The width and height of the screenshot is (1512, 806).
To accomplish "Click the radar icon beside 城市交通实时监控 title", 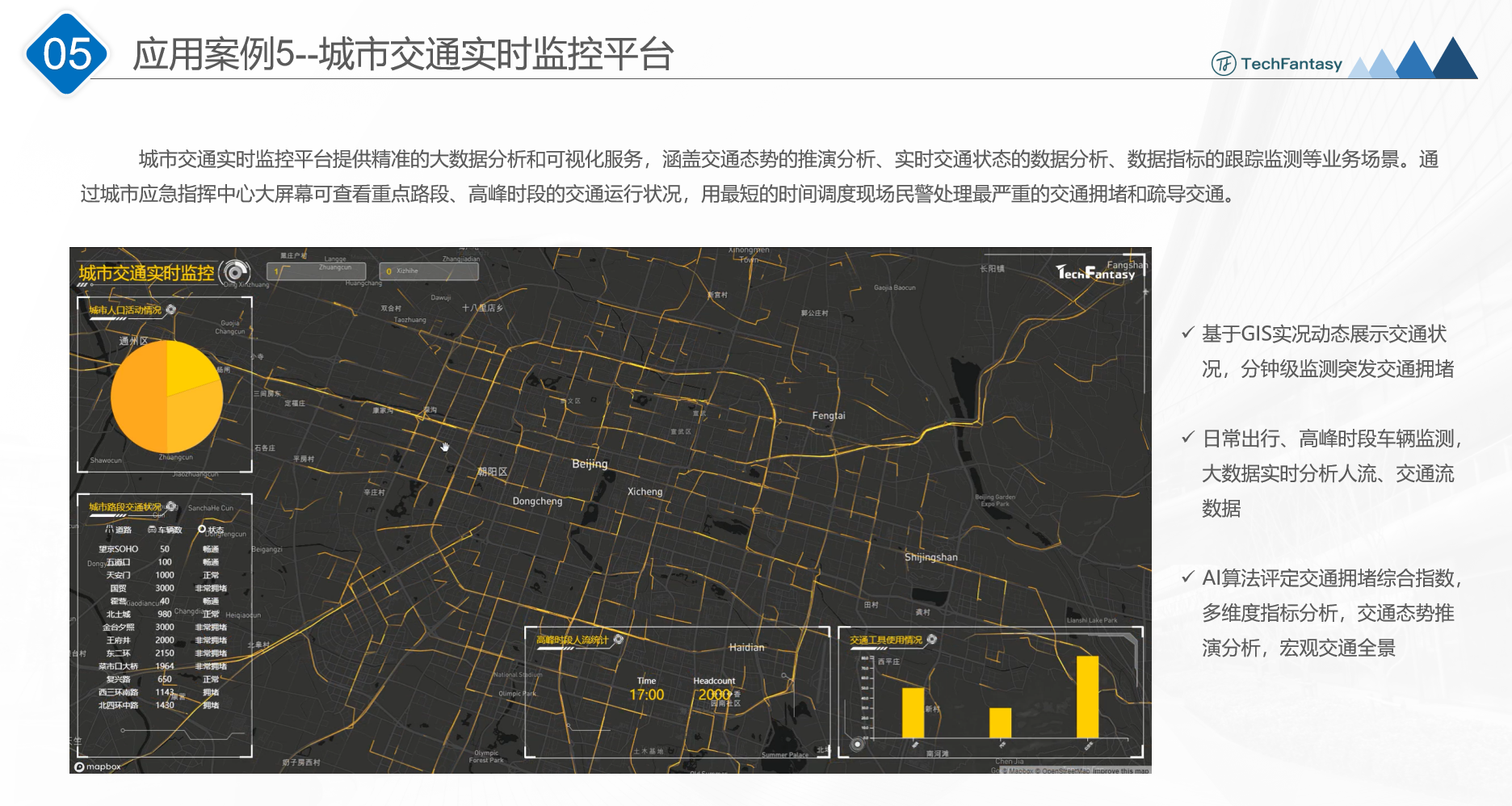I will [235, 272].
